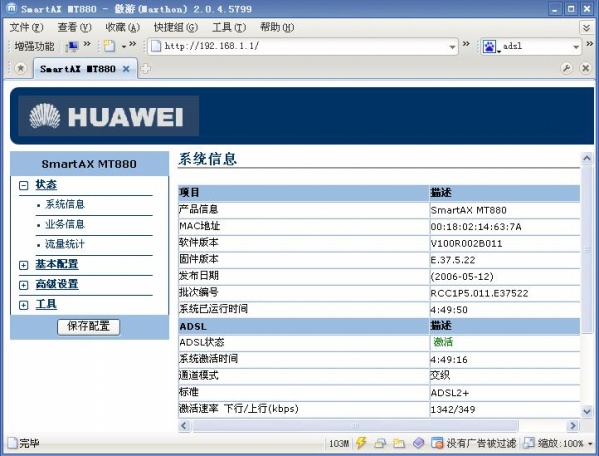
Task: Click the 高级设置 link
Action: 57,284
